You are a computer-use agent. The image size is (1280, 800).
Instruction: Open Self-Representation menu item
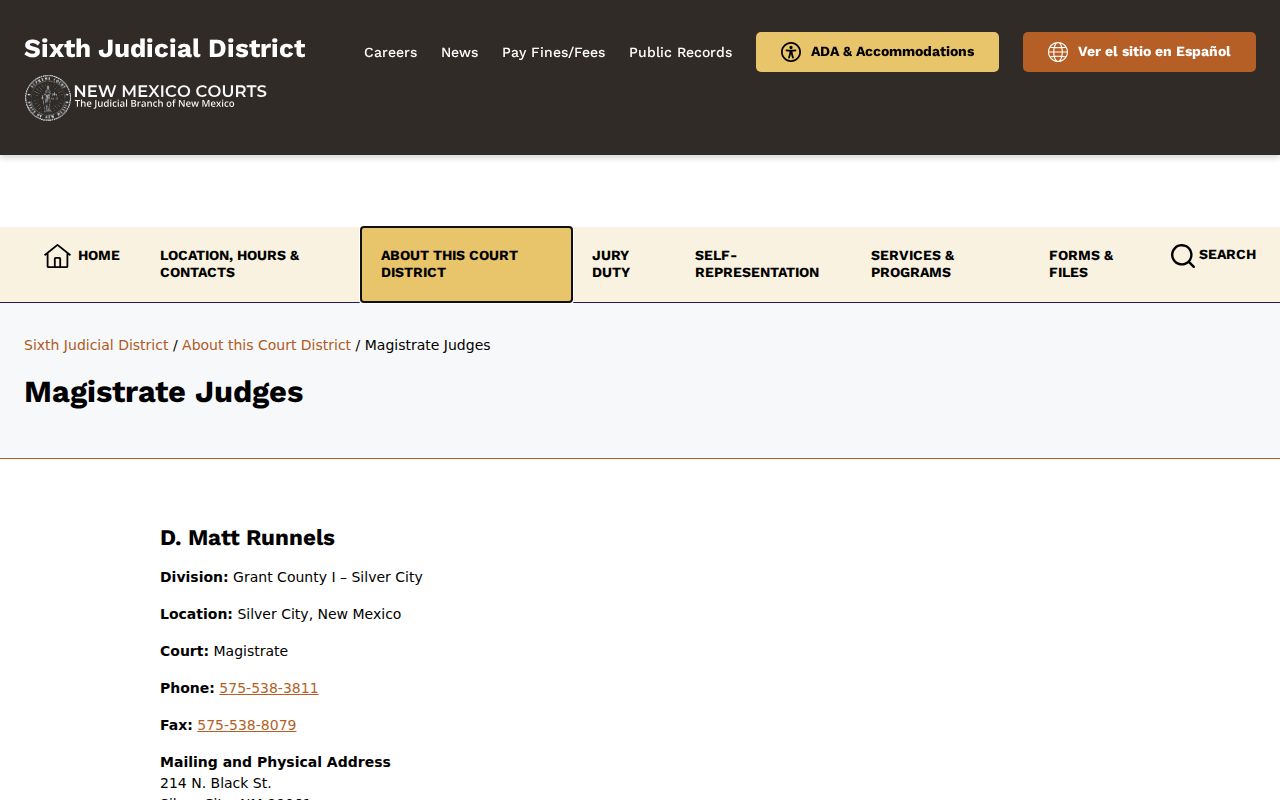(x=757, y=264)
